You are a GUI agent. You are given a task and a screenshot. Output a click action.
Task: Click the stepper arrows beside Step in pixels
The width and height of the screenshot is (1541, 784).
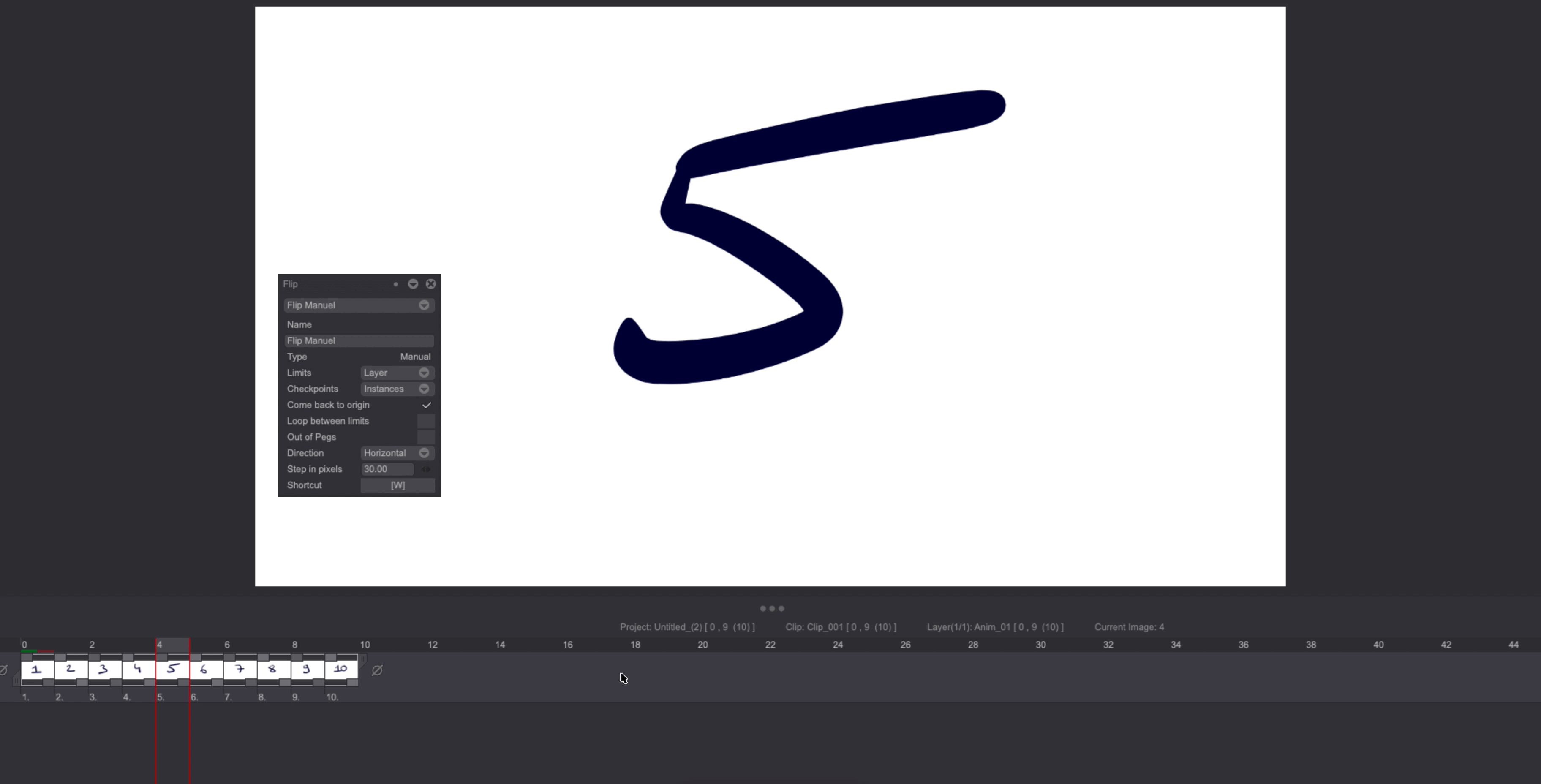[x=427, y=469]
